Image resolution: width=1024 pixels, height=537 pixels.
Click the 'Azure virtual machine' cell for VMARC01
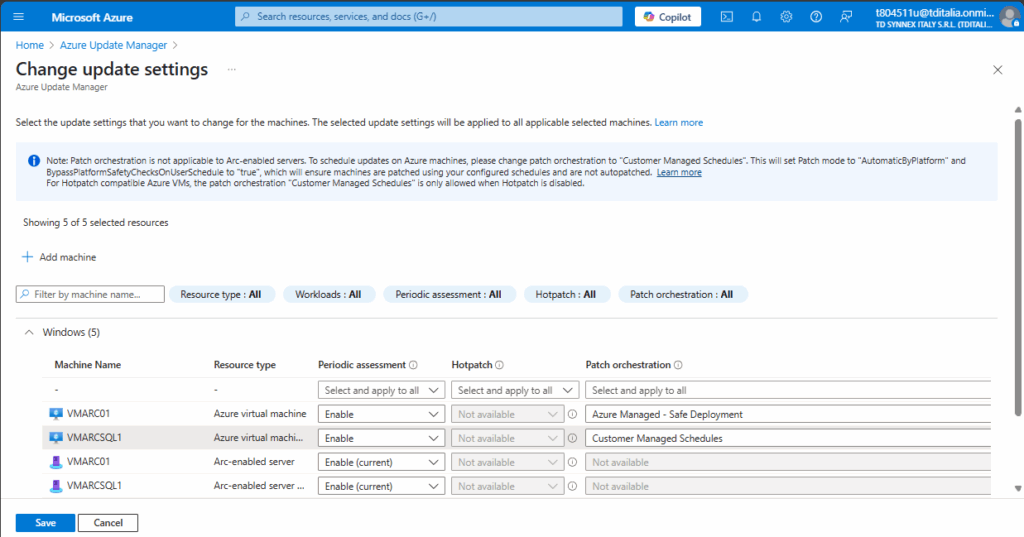(x=260, y=414)
